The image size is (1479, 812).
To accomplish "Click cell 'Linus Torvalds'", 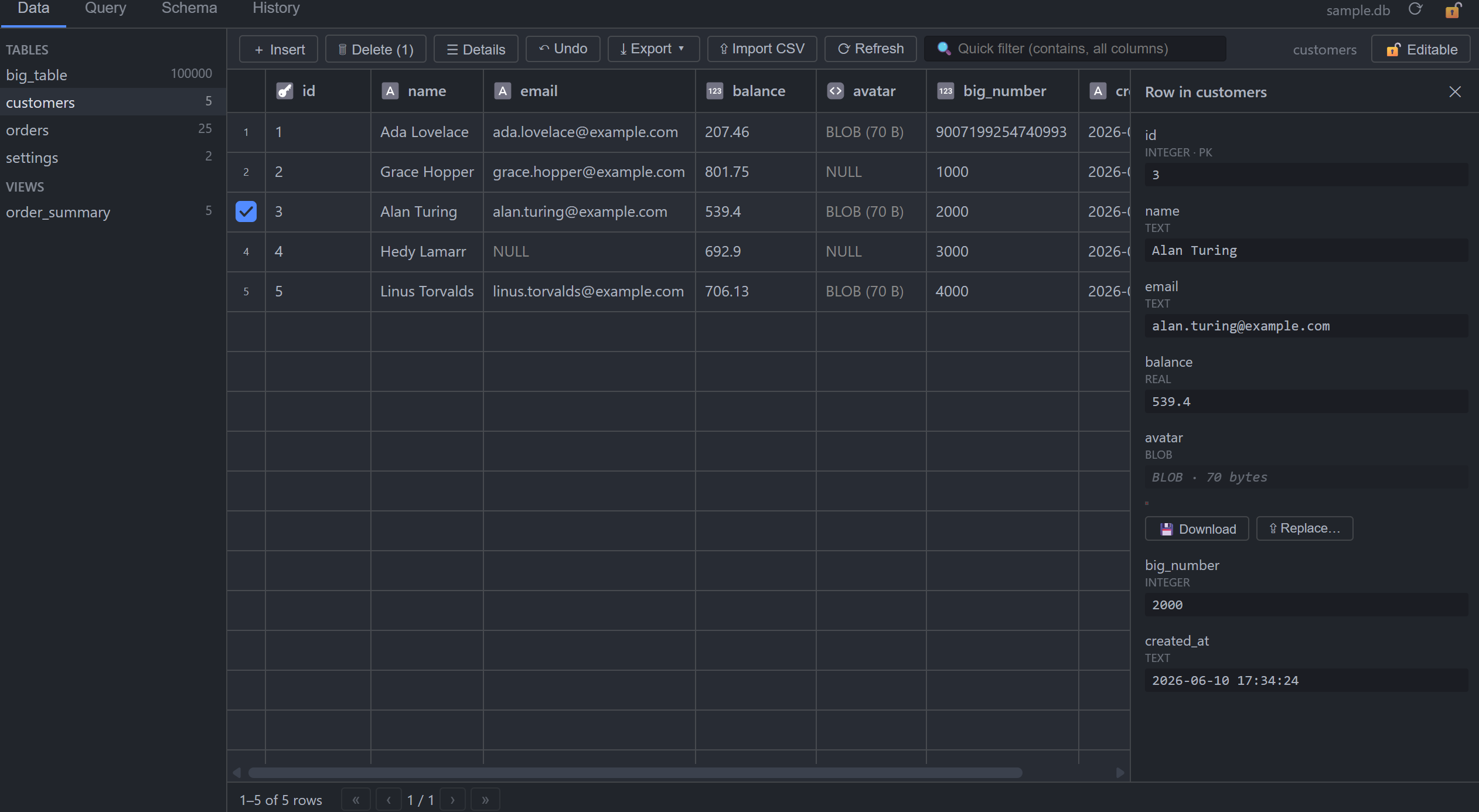I will coord(427,292).
